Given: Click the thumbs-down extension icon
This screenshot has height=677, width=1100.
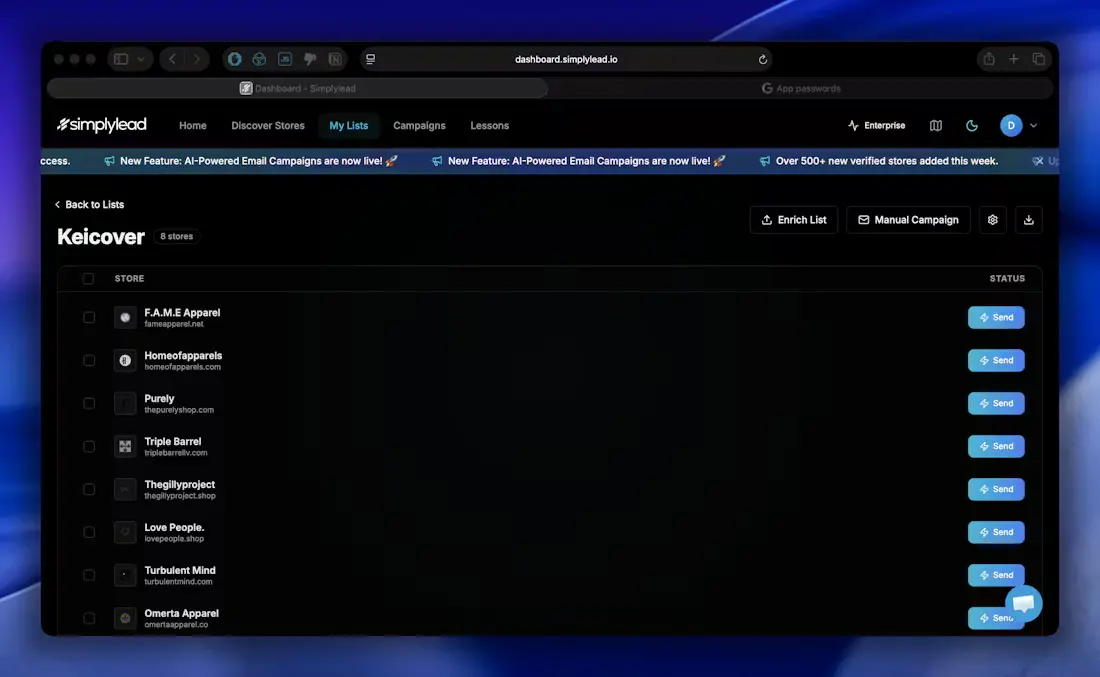Looking at the screenshot, I should 309,59.
